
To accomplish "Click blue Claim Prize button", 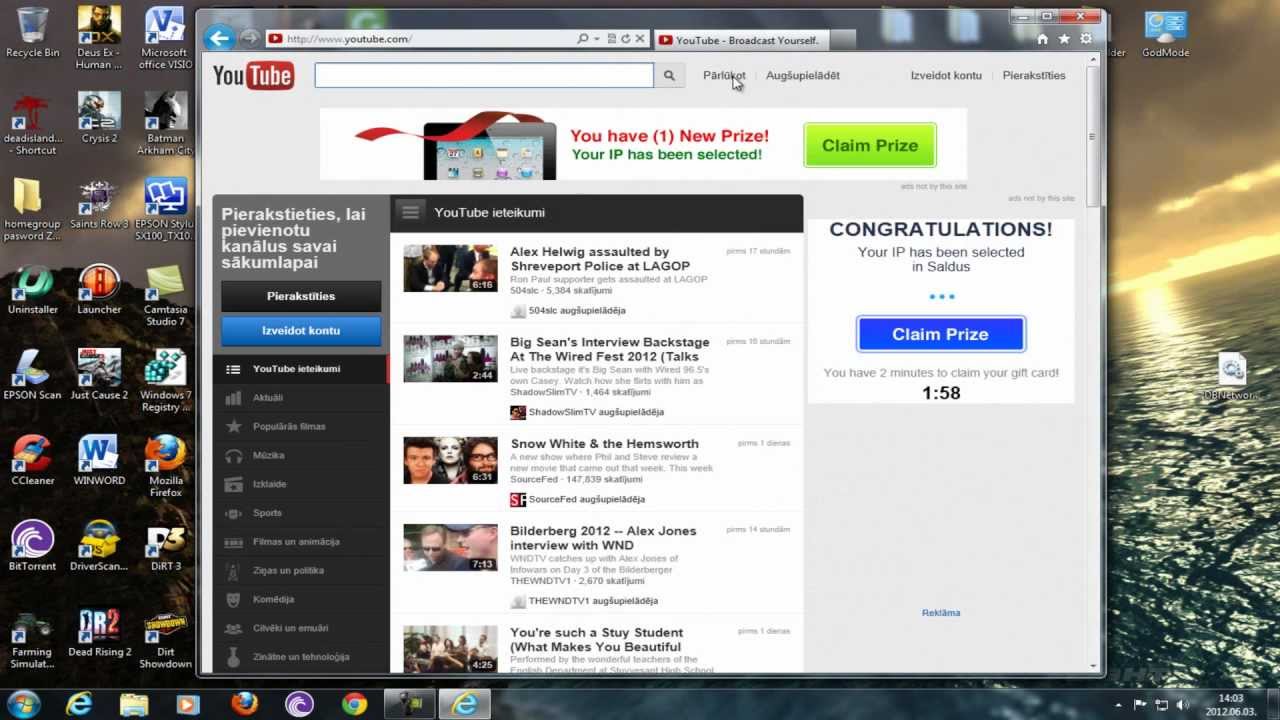I will point(940,334).
